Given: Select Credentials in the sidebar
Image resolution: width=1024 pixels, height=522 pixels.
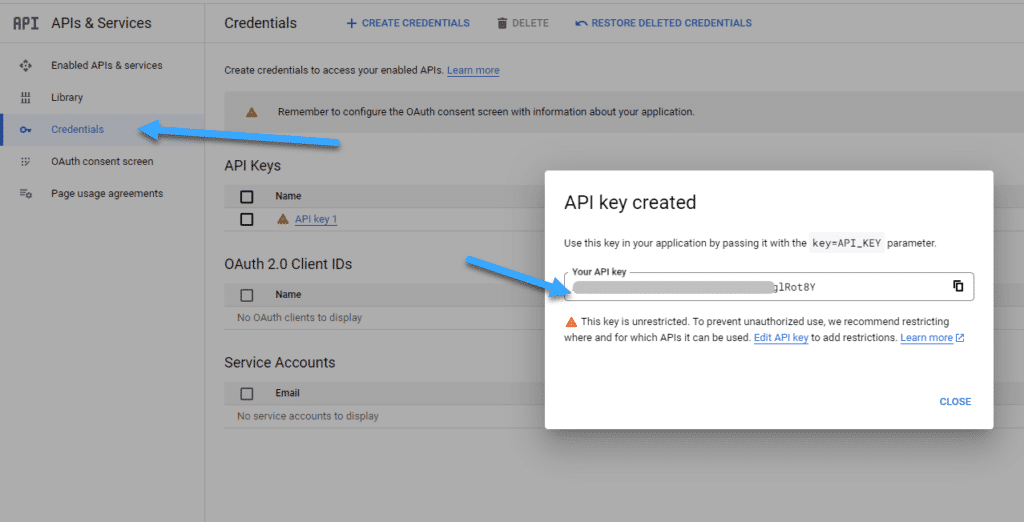Looking at the screenshot, I should click(77, 129).
